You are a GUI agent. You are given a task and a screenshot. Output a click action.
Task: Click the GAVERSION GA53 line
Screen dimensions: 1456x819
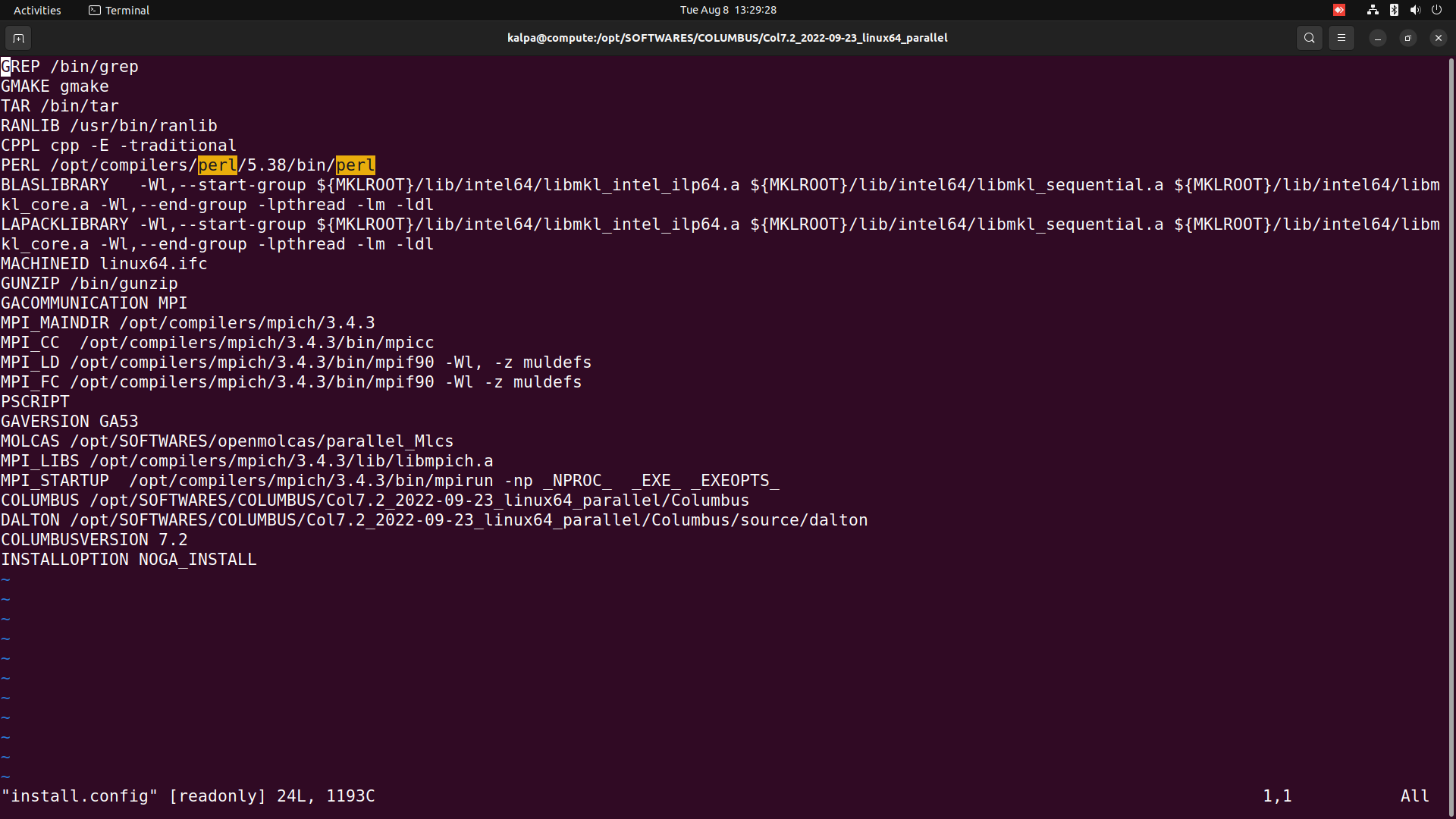(x=70, y=422)
